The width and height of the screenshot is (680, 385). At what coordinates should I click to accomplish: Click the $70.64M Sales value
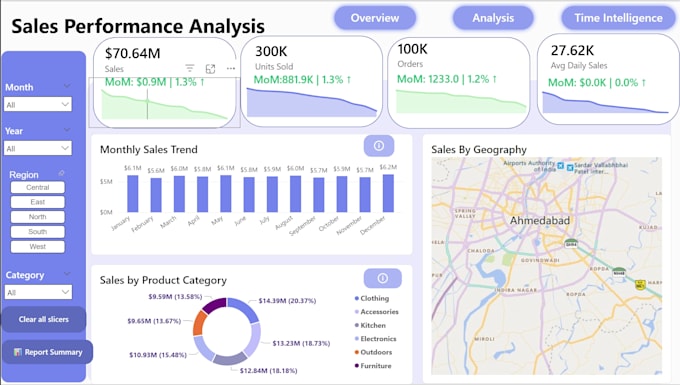click(133, 53)
